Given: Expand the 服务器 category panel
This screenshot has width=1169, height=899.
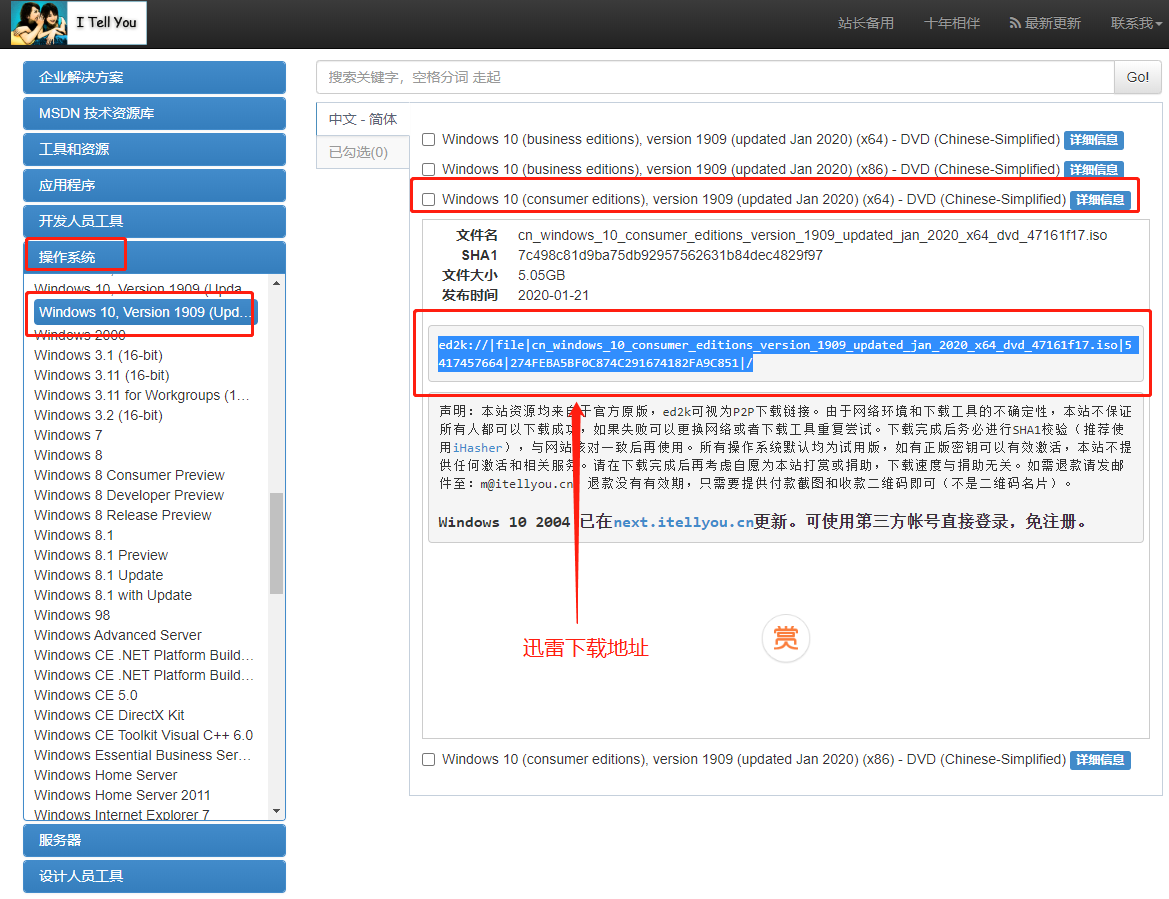Looking at the screenshot, I should tap(154, 840).
